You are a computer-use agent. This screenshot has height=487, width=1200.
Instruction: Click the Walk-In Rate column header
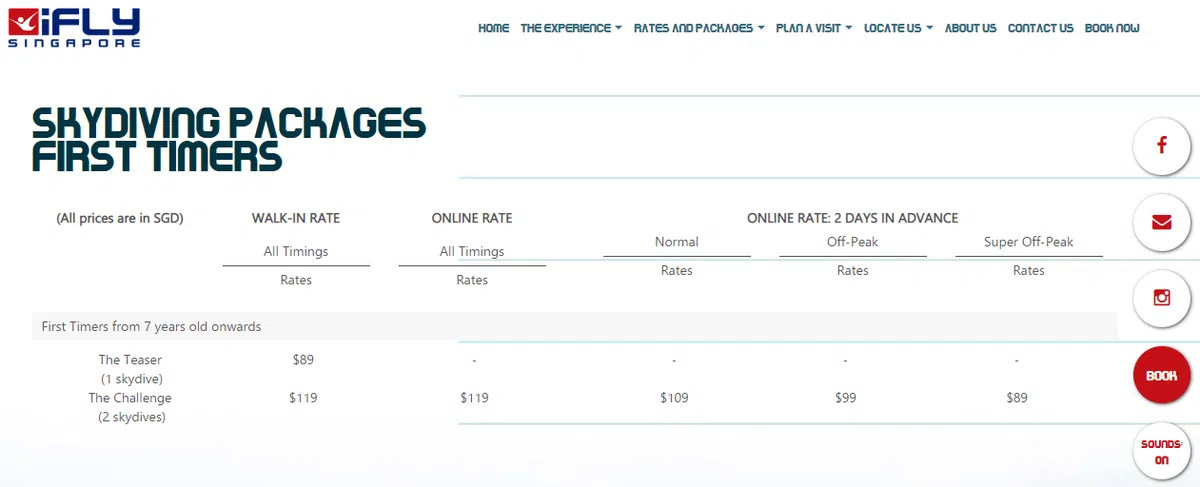click(x=296, y=218)
